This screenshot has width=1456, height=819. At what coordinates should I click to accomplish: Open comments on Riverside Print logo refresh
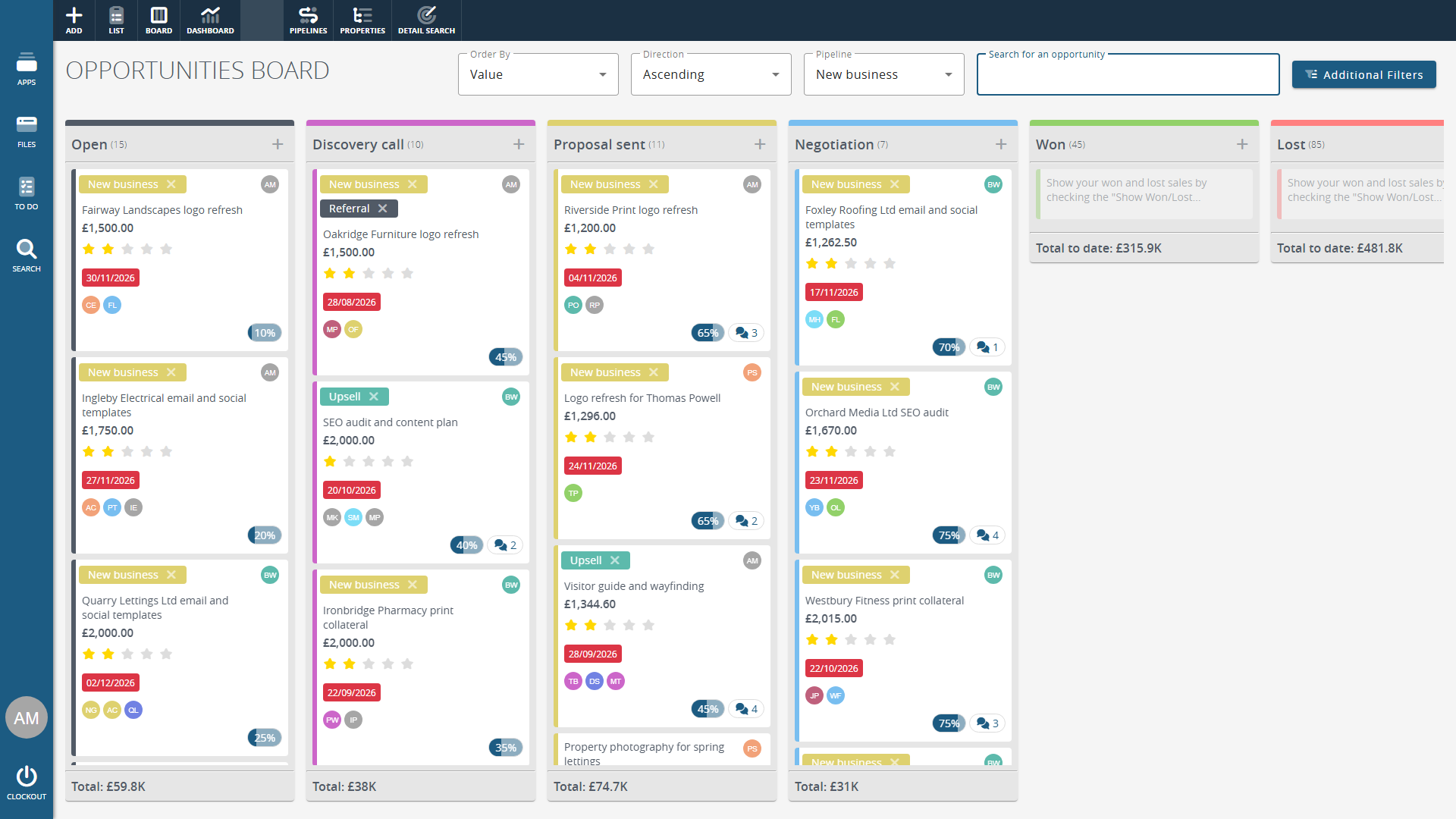coord(746,333)
